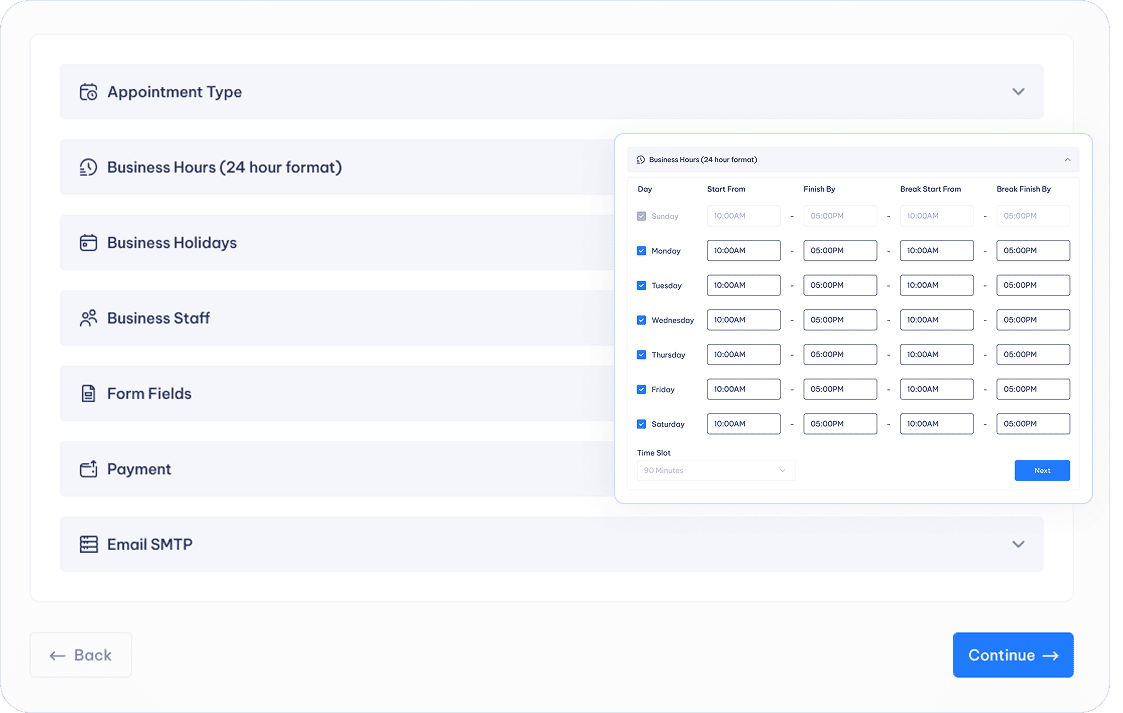This screenshot has height=713, width=1123.
Task: Click the Next button in Business Hours
Action: 1042,470
